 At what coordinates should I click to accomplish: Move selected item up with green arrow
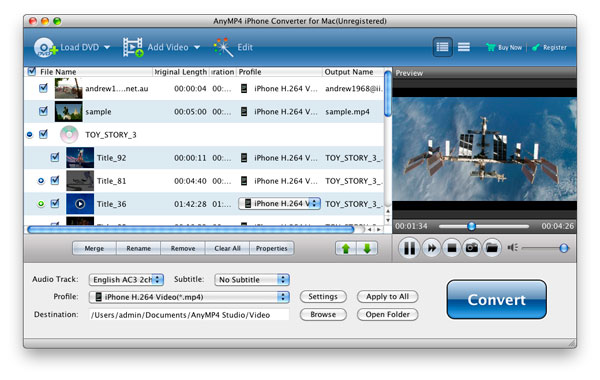pos(346,249)
